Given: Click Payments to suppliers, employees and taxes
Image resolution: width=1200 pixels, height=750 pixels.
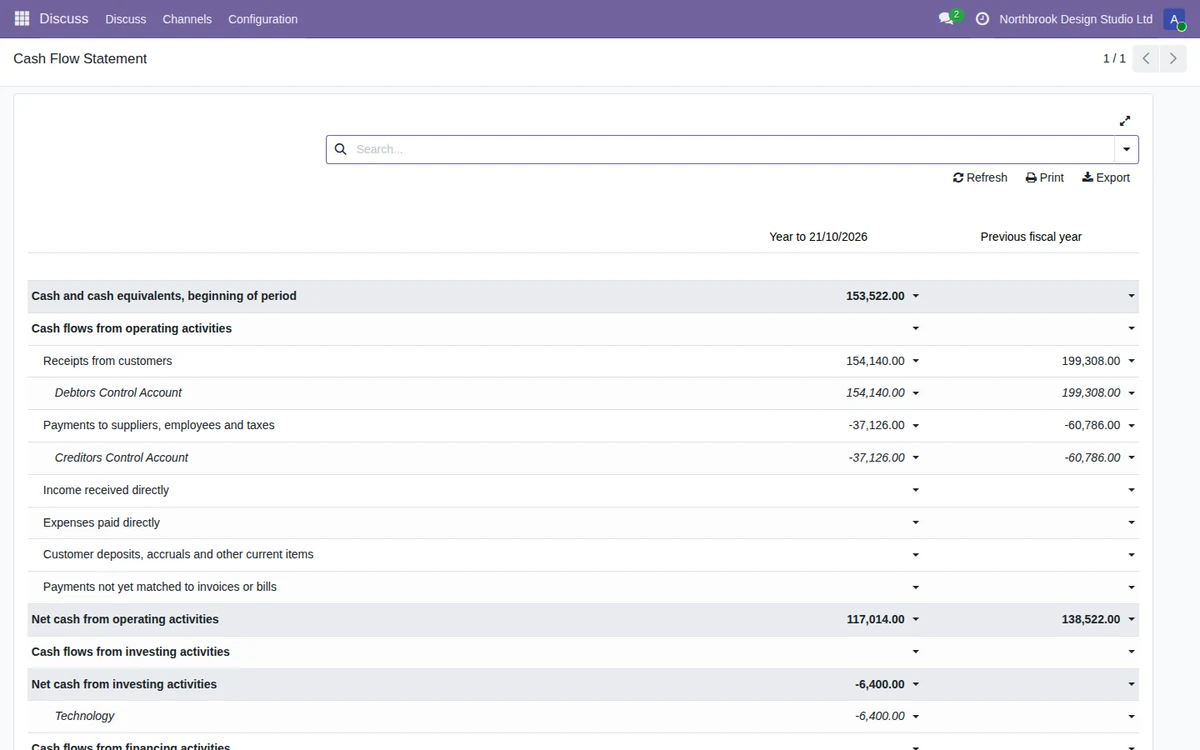Looking at the screenshot, I should pyautogui.click(x=158, y=425).
